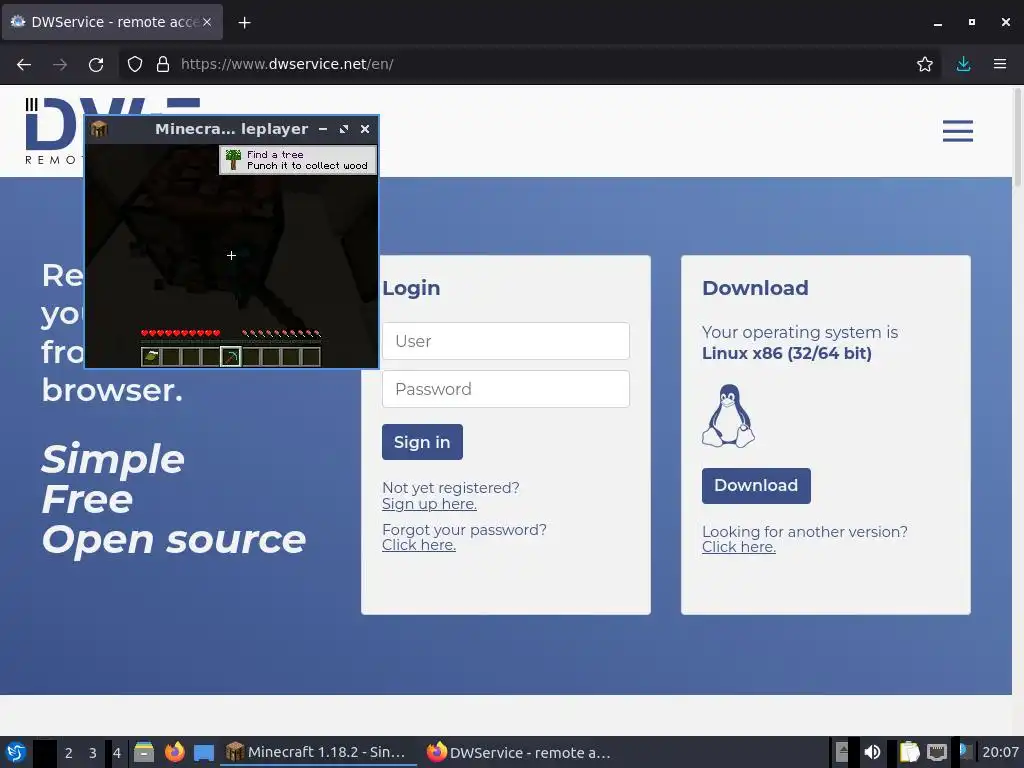This screenshot has width=1024, height=768.
Task: Focus the Password input field
Action: tap(505, 389)
